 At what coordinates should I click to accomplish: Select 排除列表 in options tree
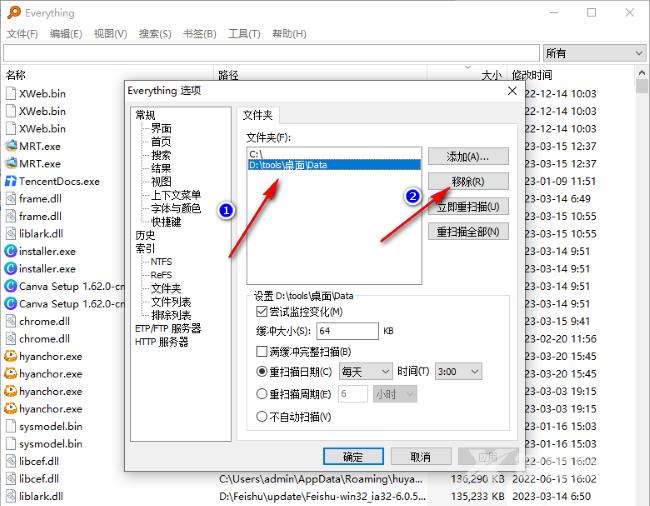click(171, 315)
